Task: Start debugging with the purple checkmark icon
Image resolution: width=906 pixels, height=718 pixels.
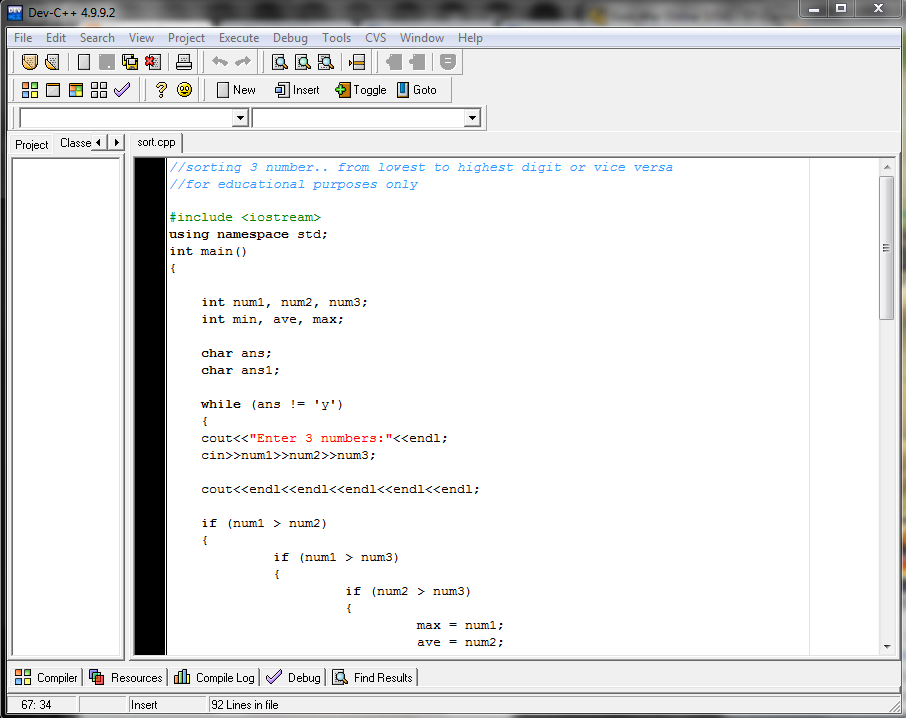Action: tap(122, 90)
